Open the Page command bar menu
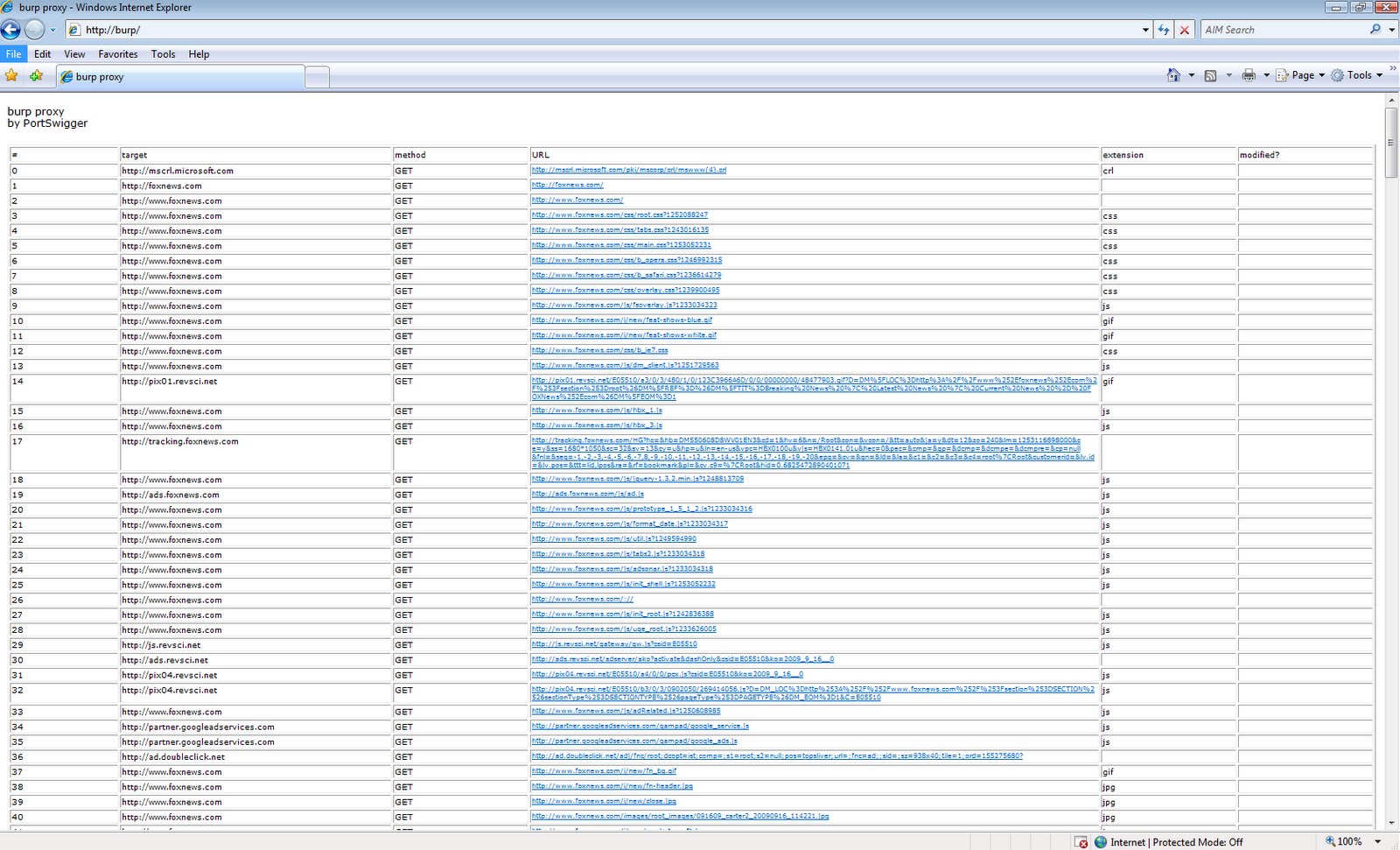The image size is (1400, 850). (x=1300, y=75)
